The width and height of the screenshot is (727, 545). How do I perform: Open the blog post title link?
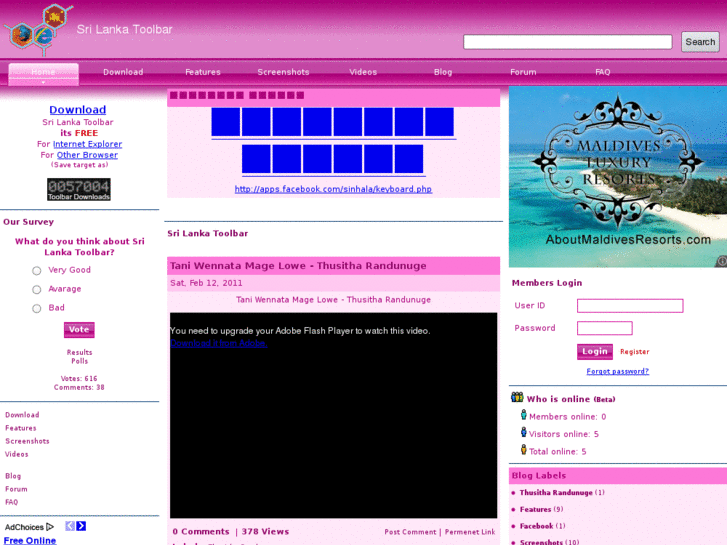point(298,266)
